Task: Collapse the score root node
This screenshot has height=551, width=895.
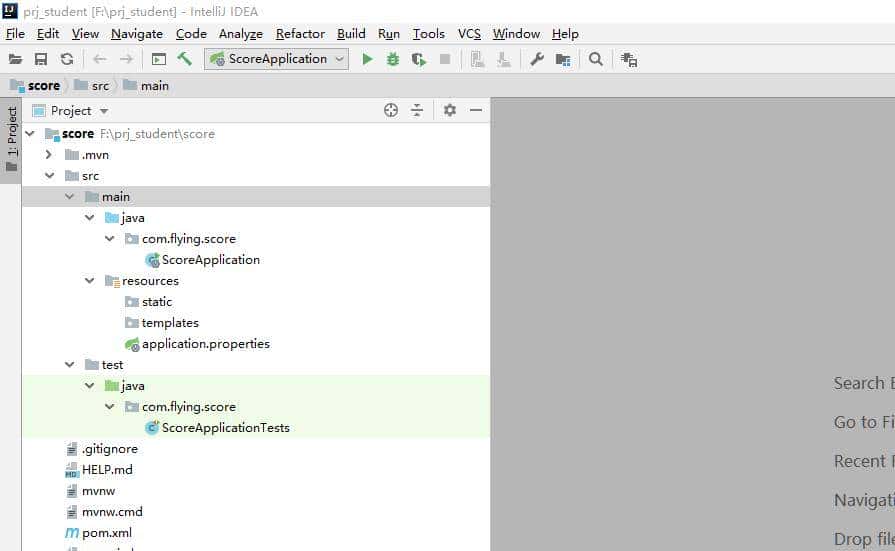Action: [x=30, y=134]
